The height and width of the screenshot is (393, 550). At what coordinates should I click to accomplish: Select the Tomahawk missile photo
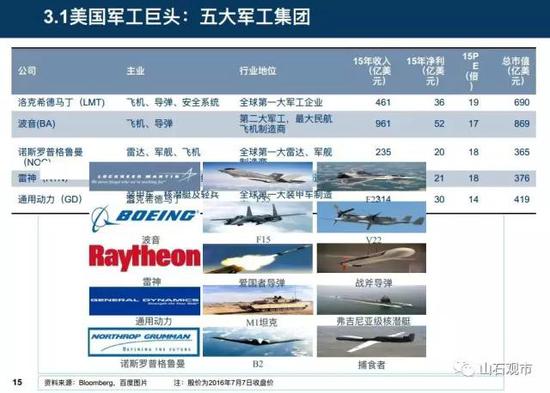(x=371, y=259)
